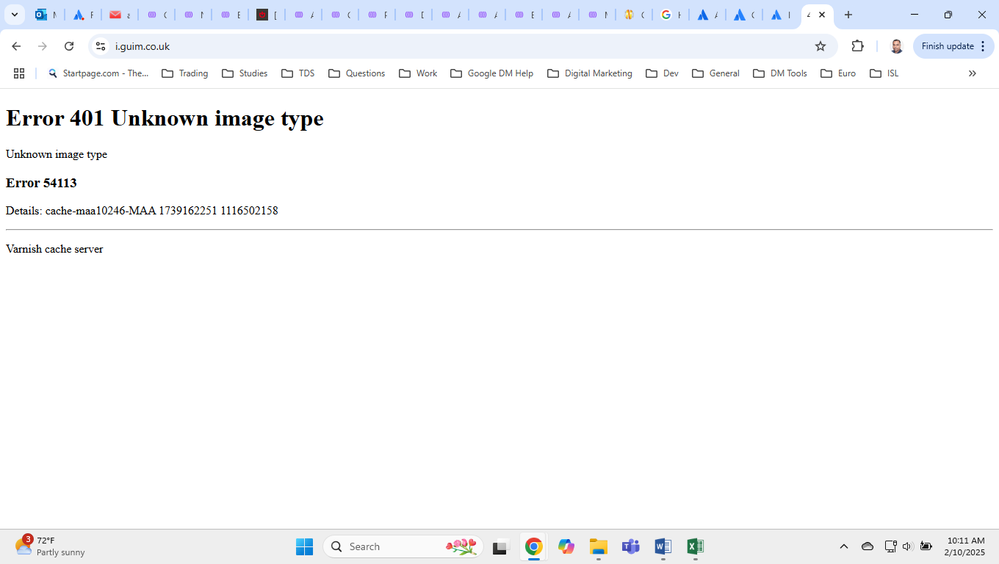Open Task View in taskbar
This screenshot has height=564, width=999.
(500, 547)
